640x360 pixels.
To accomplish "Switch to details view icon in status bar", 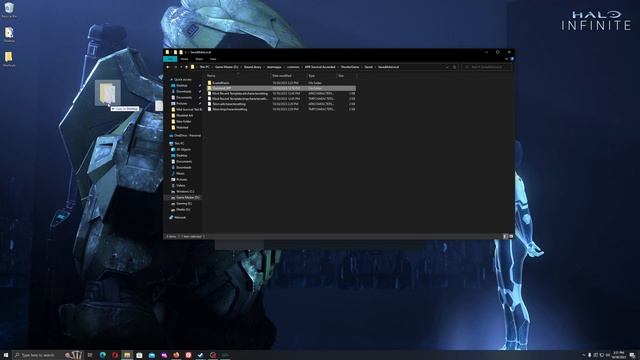I will pos(505,236).
